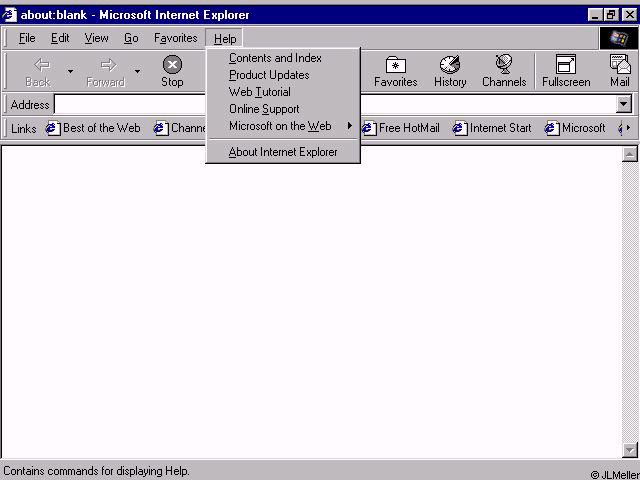Minimize the Internet Explorer window
The height and width of the screenshot is (480, 640).
[x=595, y=16]
